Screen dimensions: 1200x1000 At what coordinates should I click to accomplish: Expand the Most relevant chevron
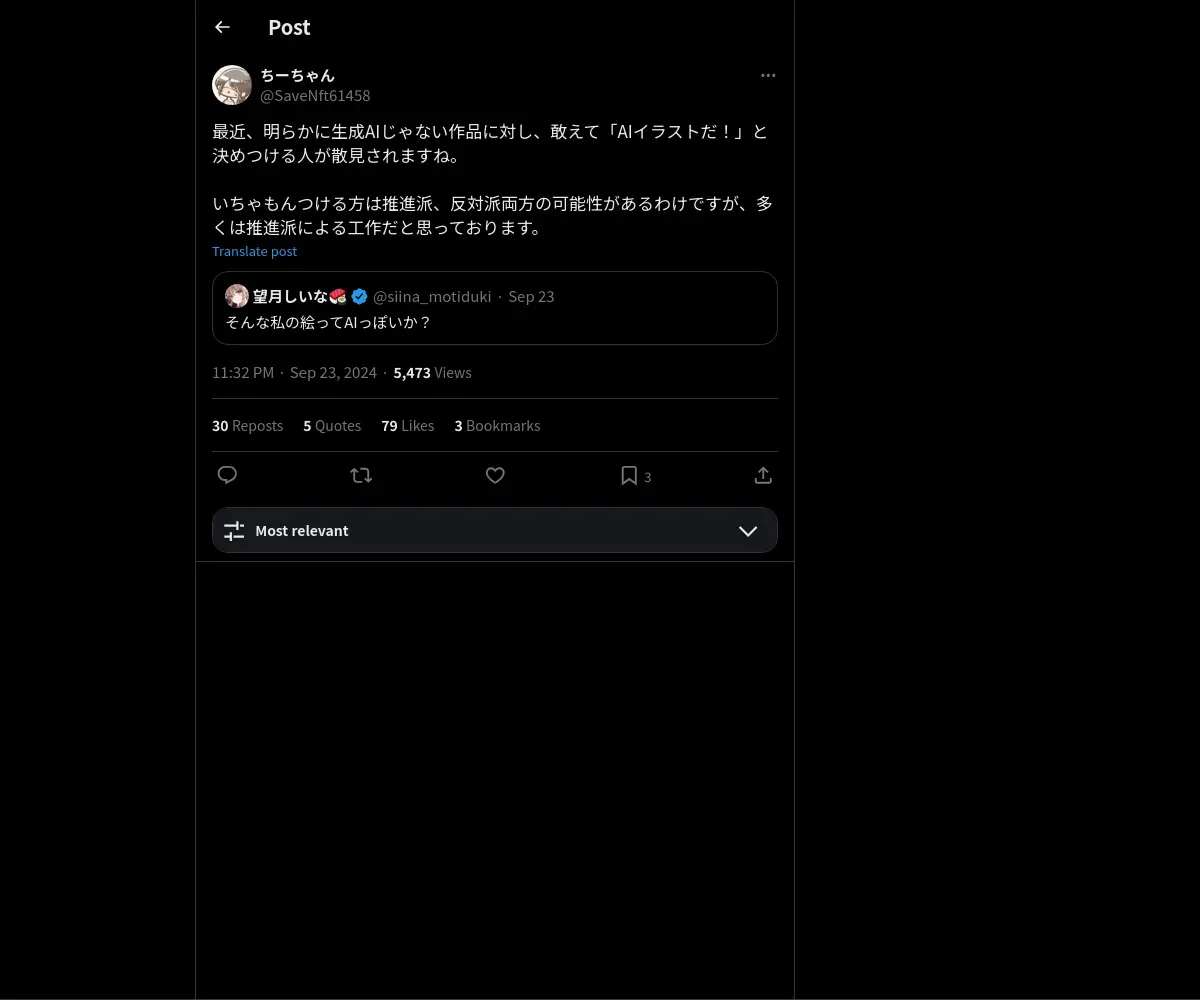[748, 531]
